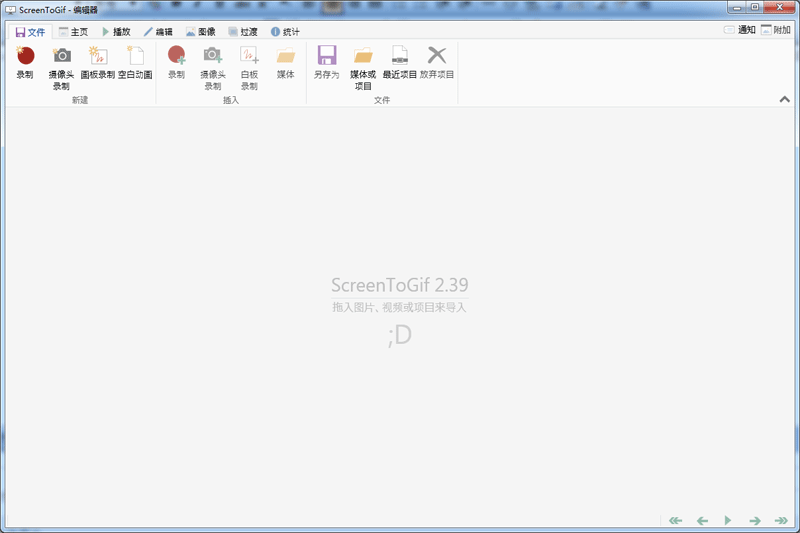Close the ScreenToGif editor window
The height and width of the screenshot is (533, 800).
pyautogui.click(x=780, y=8)
